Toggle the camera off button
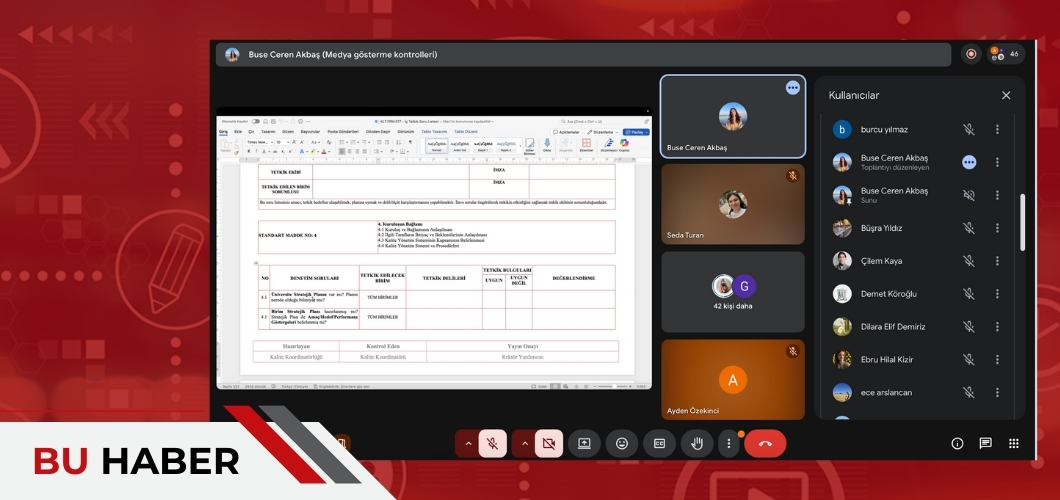 tap(548, 443)
